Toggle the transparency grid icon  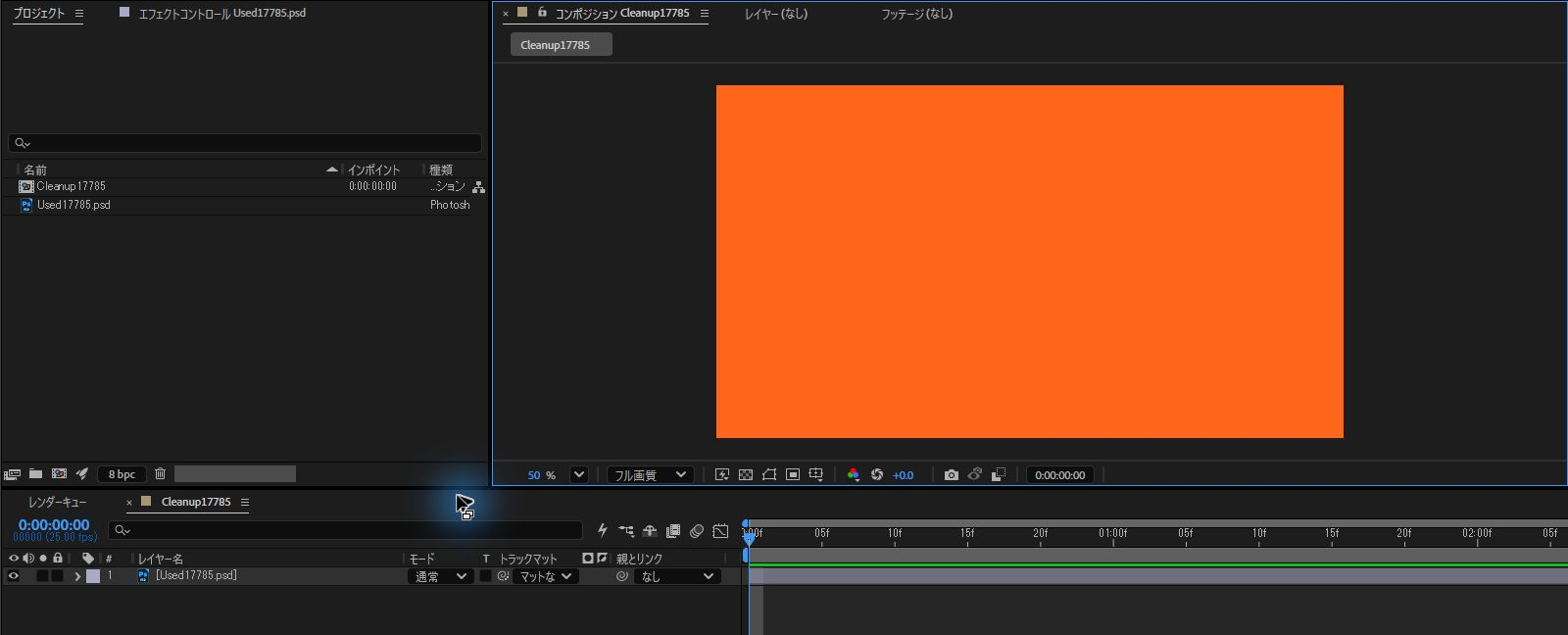pos(746,475)
